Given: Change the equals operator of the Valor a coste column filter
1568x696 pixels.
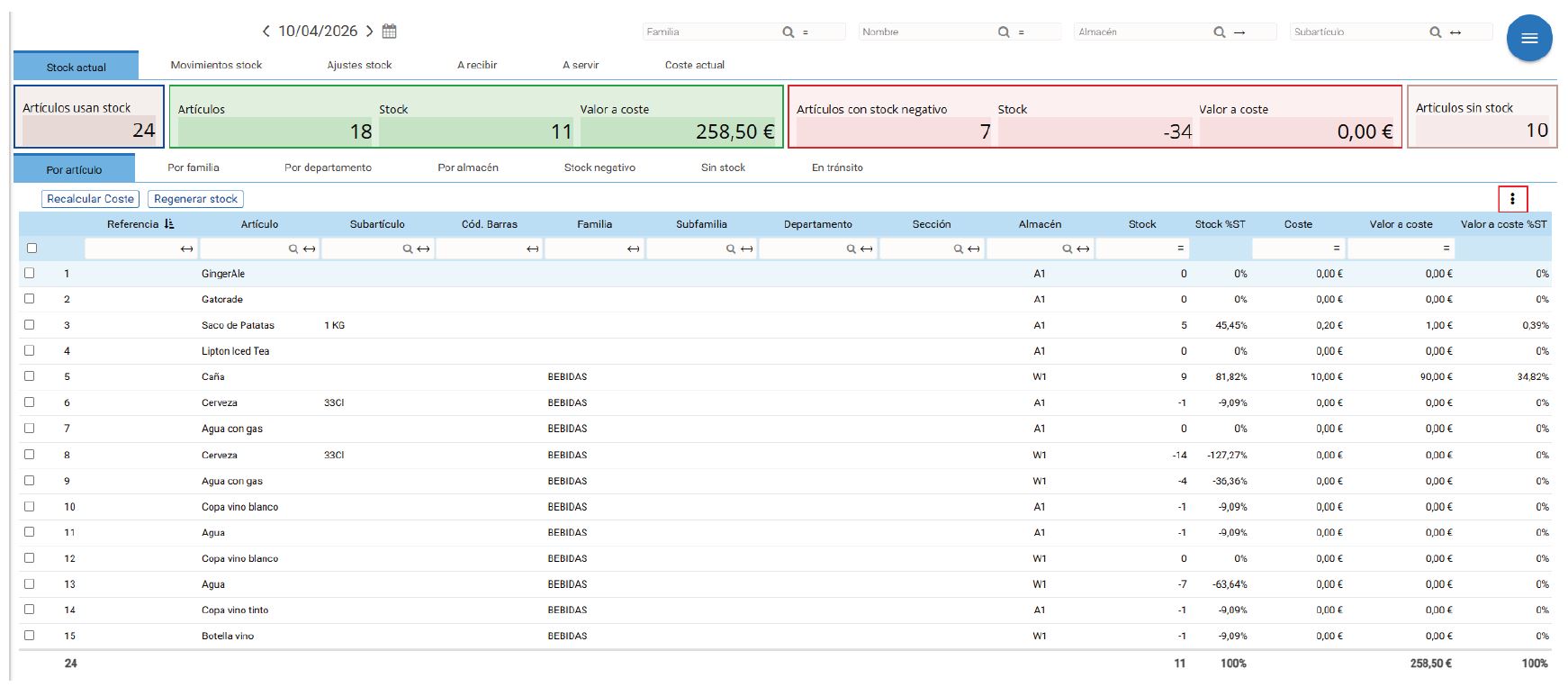Looking at the screenshot, I should 1446,249.
